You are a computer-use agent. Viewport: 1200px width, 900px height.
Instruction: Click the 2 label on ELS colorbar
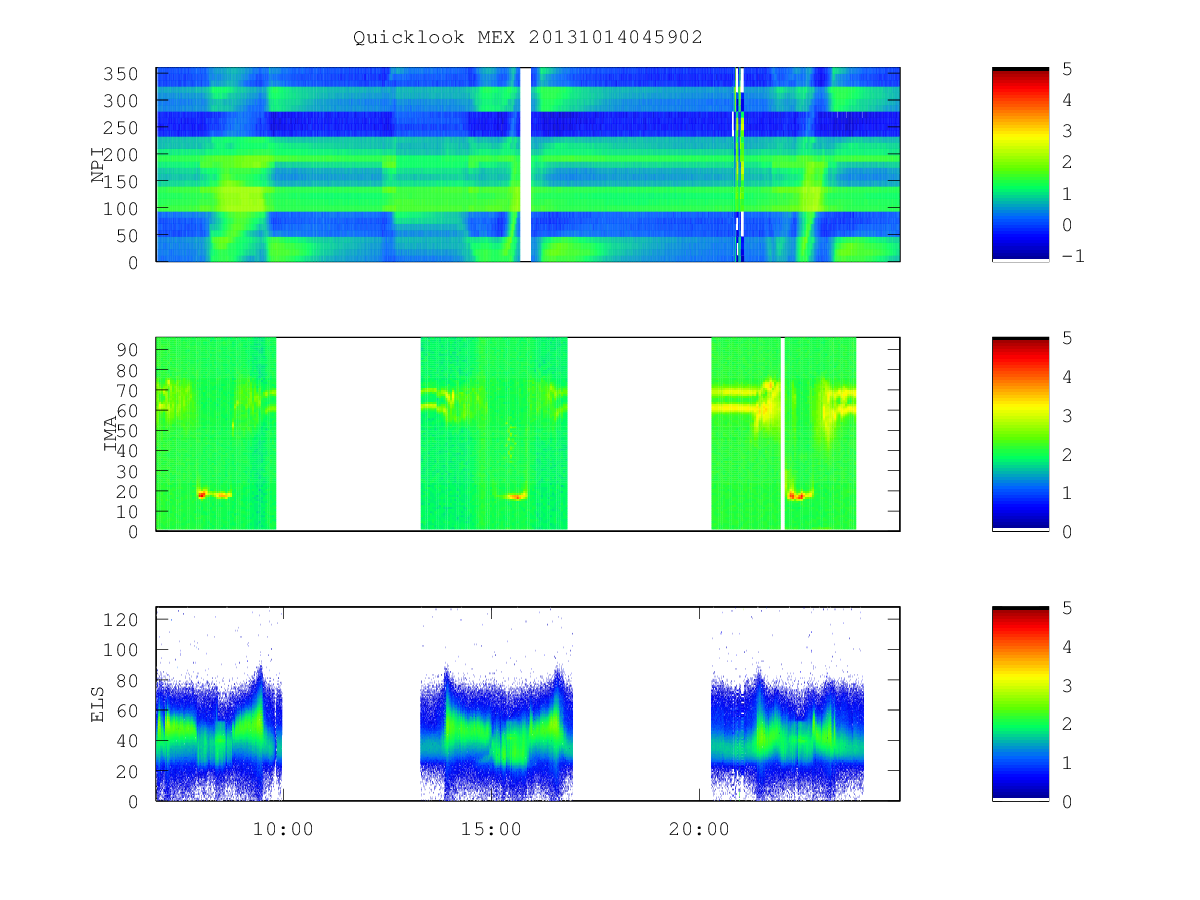1068,724
